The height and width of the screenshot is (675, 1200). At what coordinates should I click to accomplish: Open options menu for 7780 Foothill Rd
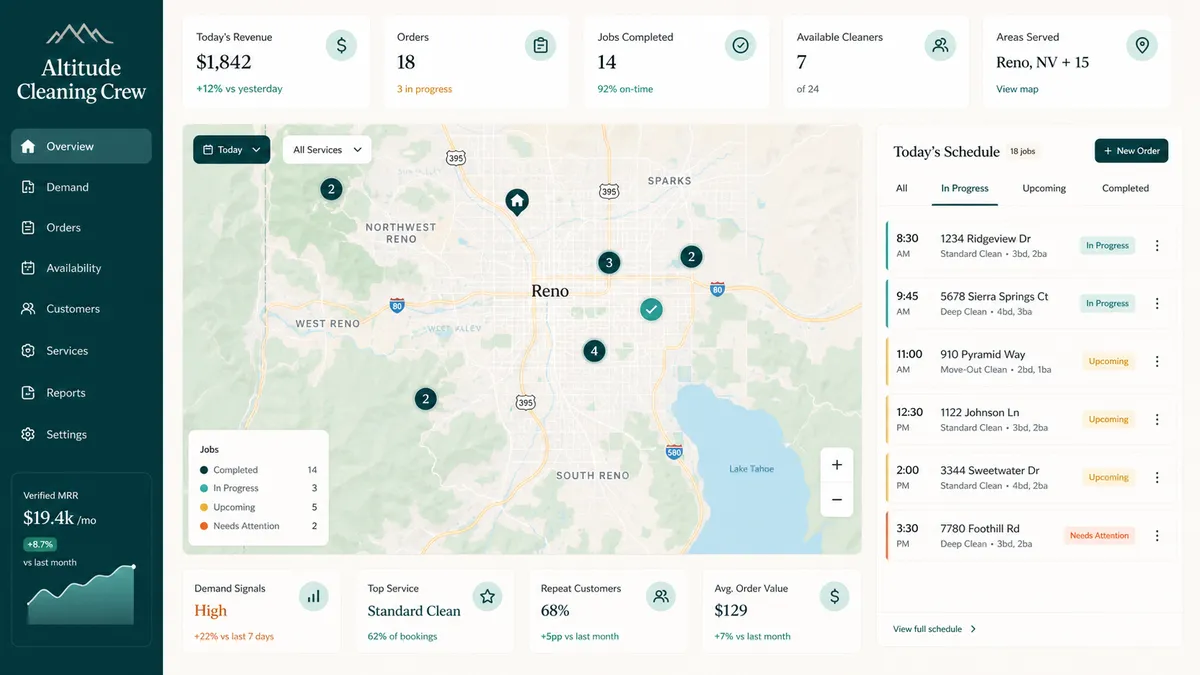[1157, 536]
